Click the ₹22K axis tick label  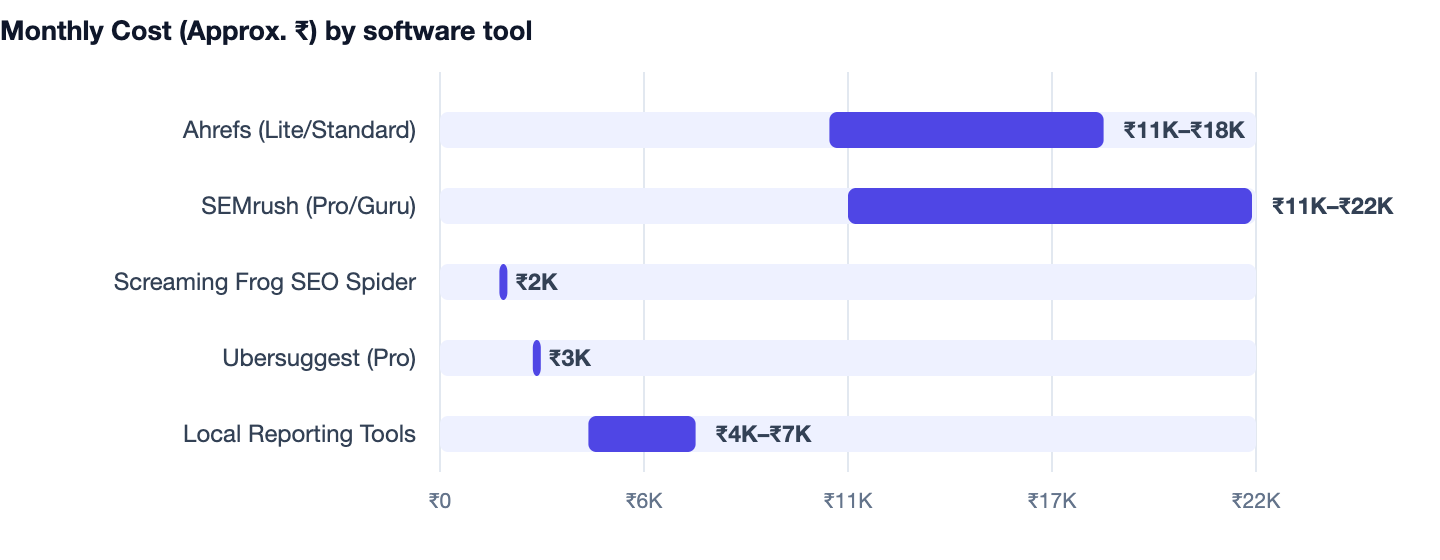tap(1256, 500)
